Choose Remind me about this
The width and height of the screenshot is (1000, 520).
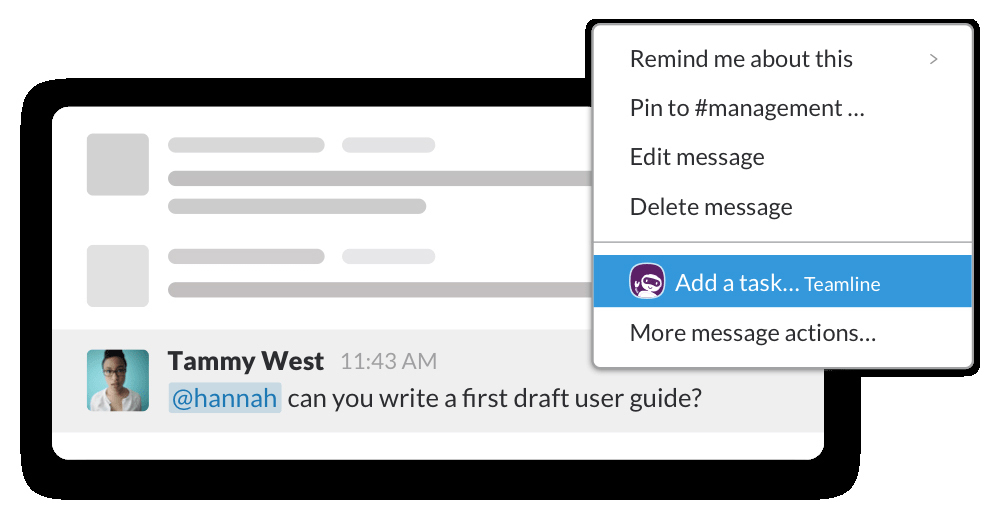click(x=741, y=59)
